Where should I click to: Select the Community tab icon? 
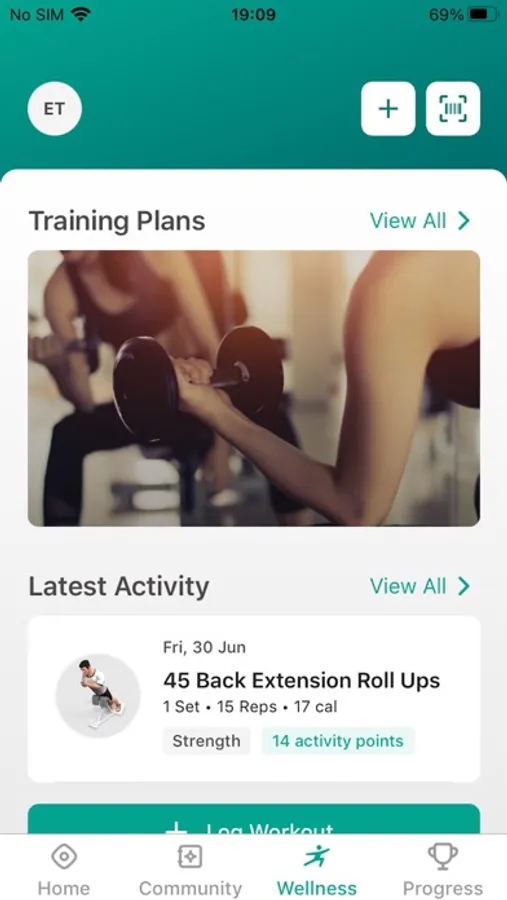click(x=190, y=857)
